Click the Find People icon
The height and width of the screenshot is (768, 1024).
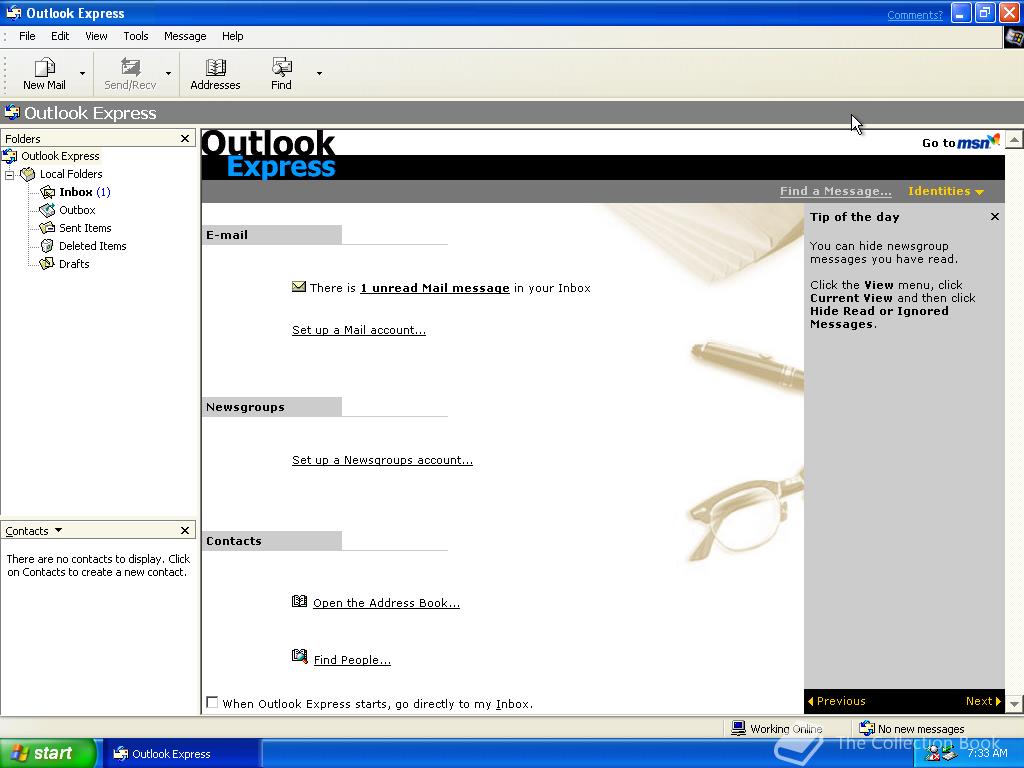point(299,656)
